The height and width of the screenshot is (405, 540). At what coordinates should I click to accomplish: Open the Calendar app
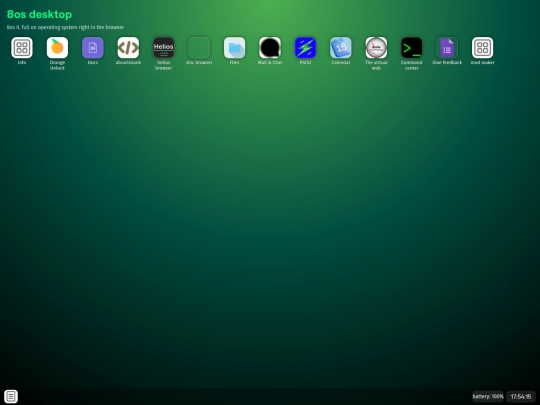coord(341,48)
